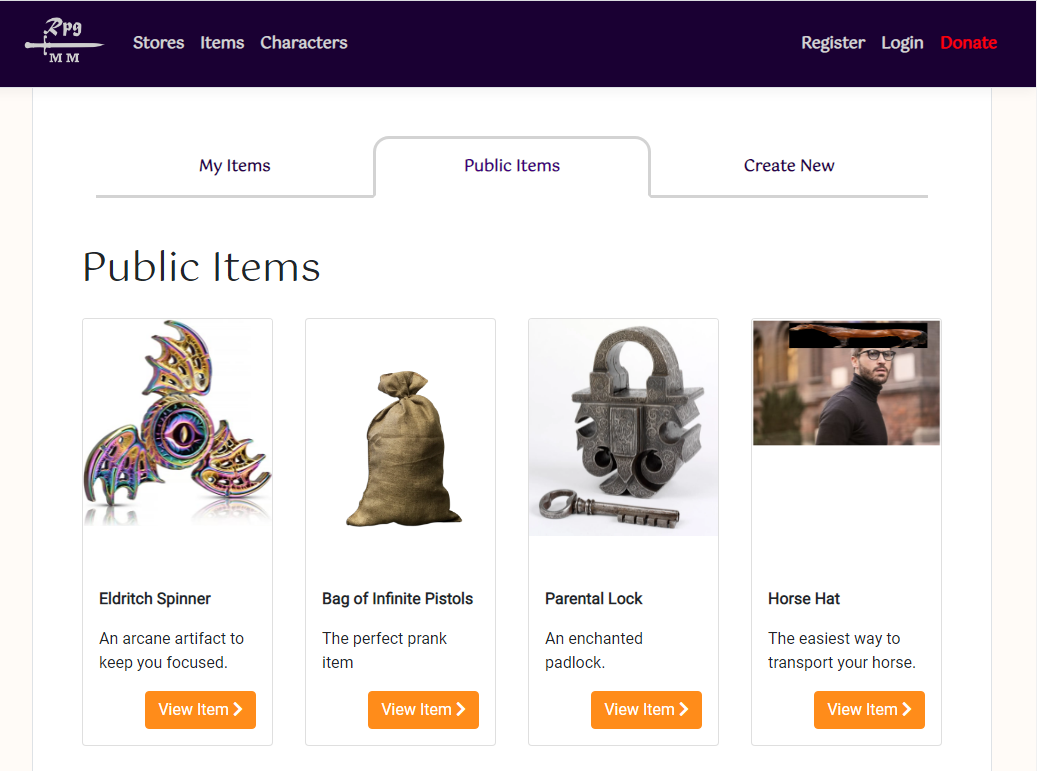Open the Stores navigation link
This screenshot has height=771, width=1037.
pyautogui.click(x=158, y=43)
